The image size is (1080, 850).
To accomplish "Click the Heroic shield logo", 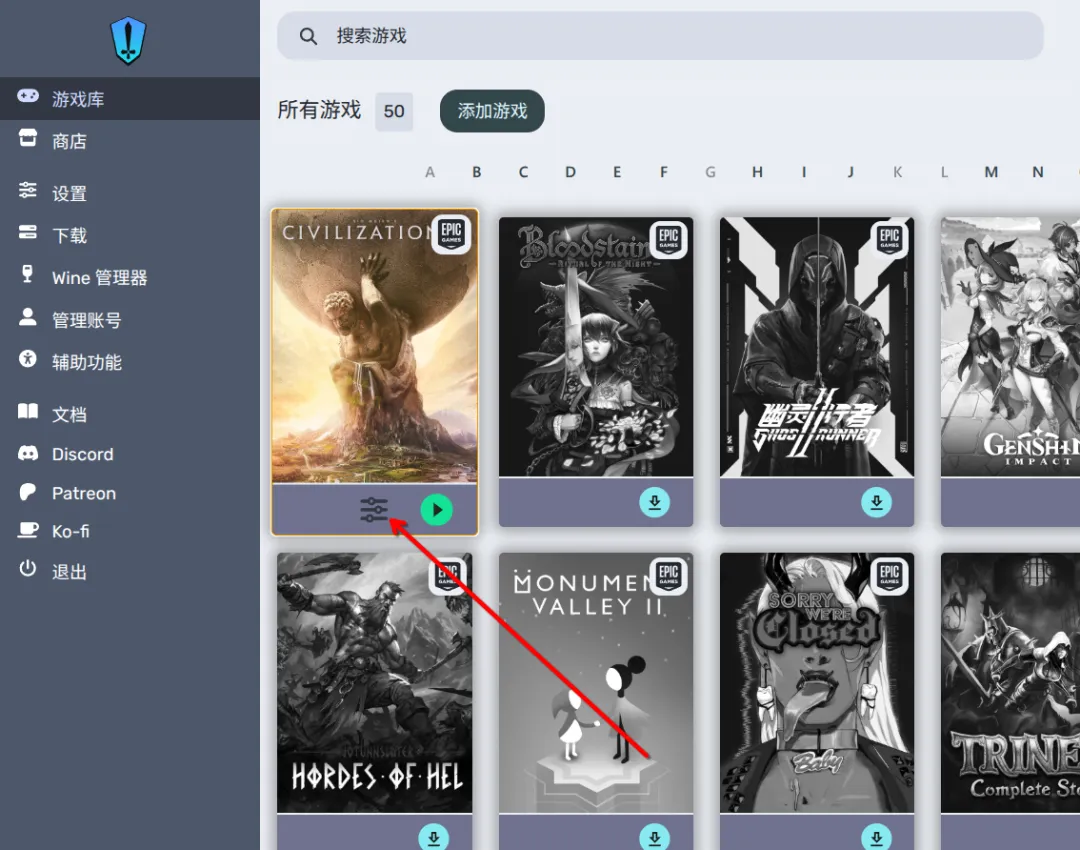I will point(128,41).
